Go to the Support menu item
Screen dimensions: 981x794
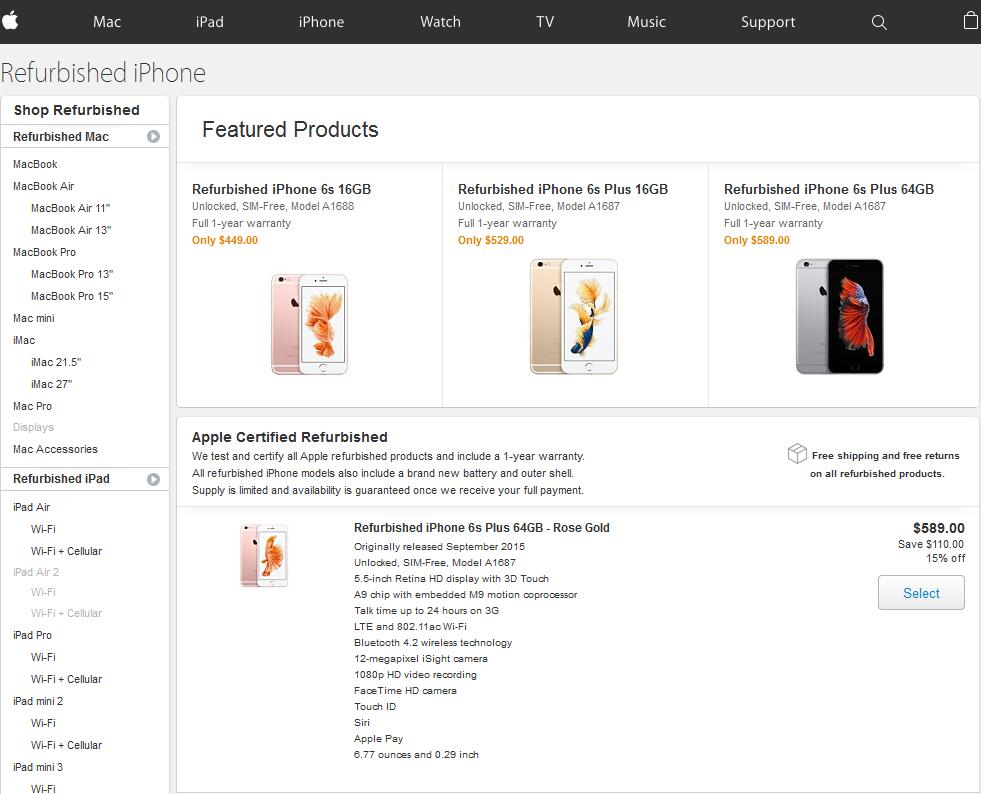click(x=768, y=22)
